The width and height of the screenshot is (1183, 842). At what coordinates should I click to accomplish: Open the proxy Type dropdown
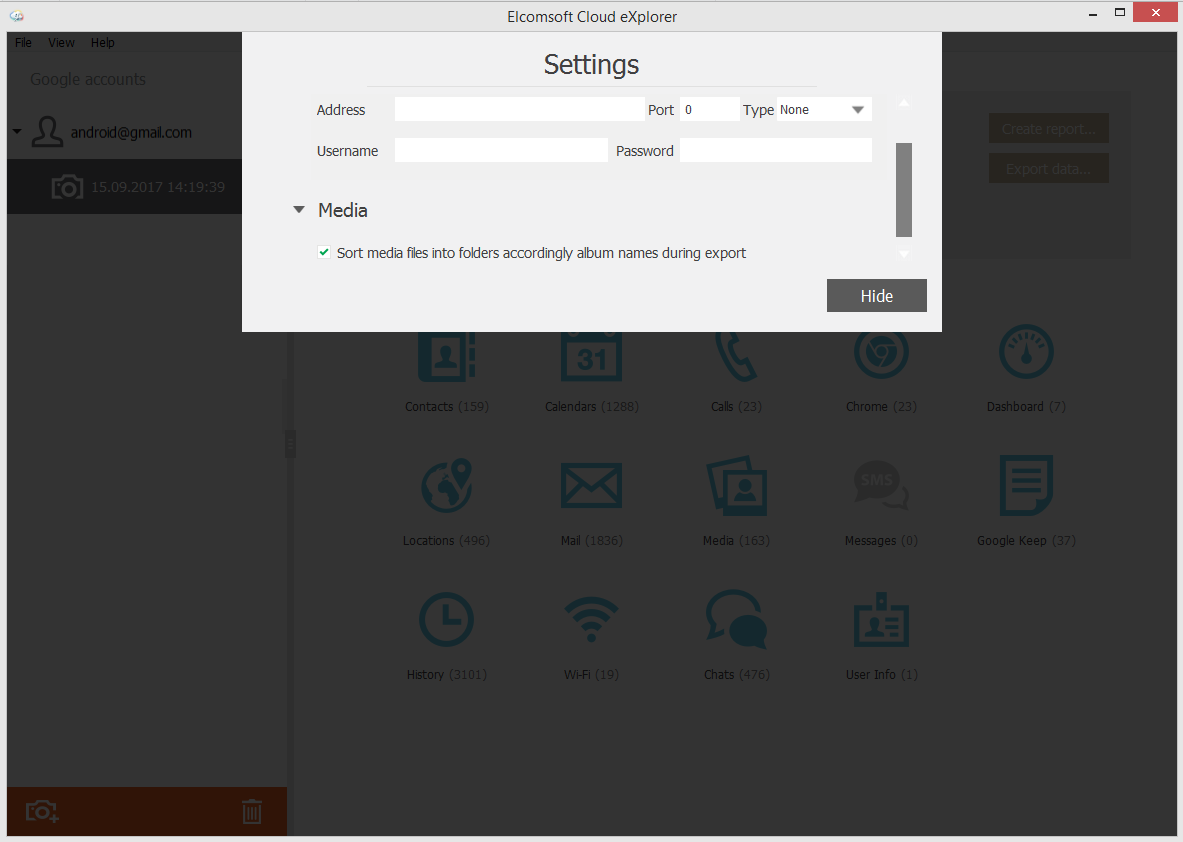(824, 110)
